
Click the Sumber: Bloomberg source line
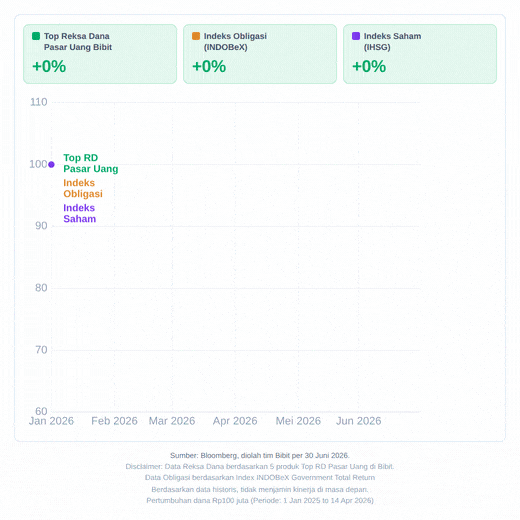260,455
